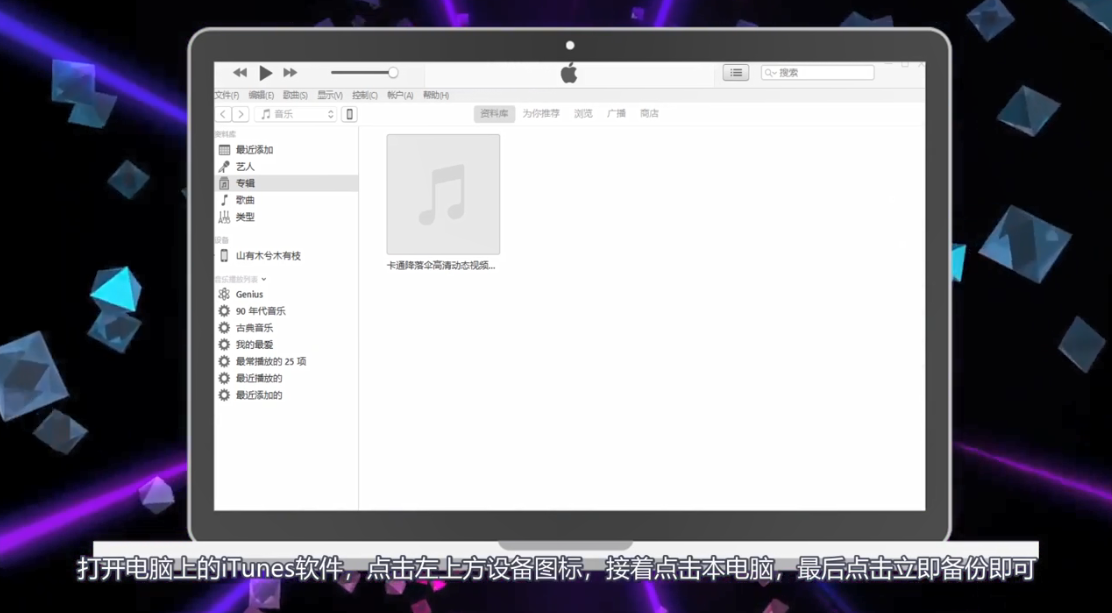Image resolution: width=1112 pixels, height=613 pixels.
Task: Open the 歌曲(S) menu
Action: (295, 95)
